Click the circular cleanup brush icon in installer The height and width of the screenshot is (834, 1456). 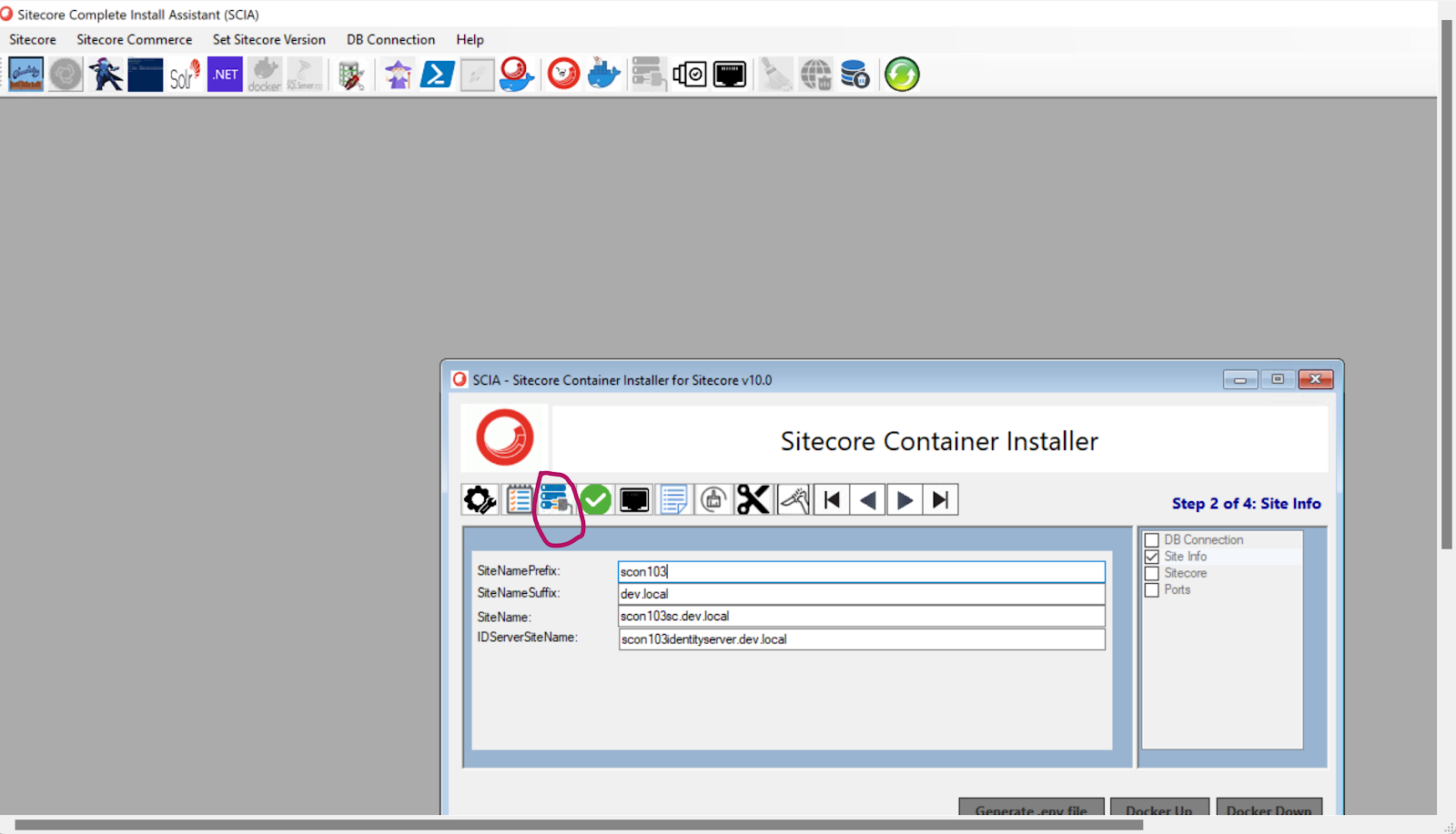(x=713, y=499)
